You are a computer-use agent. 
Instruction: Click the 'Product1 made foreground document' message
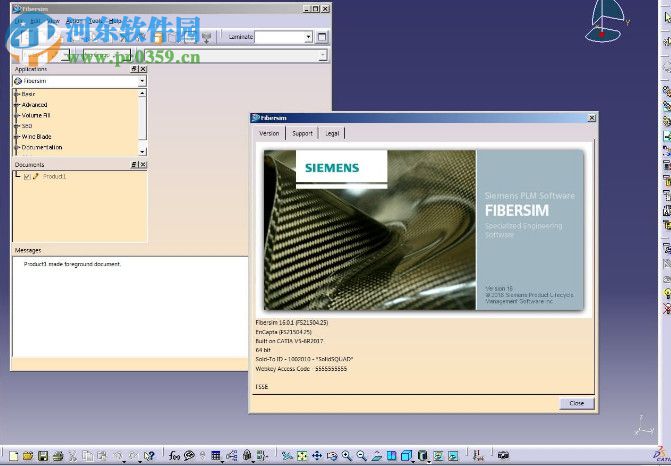[72, 264]
